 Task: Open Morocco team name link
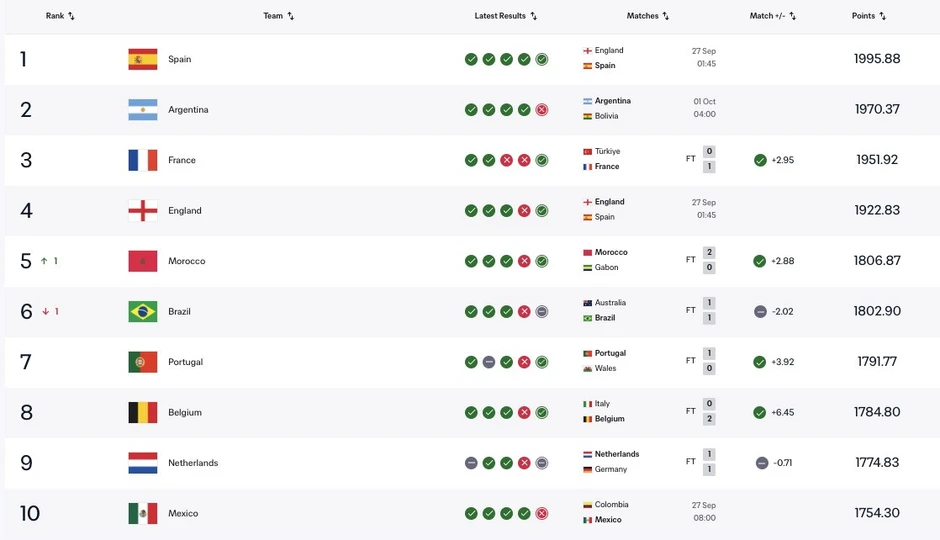[x=186, y=261]
